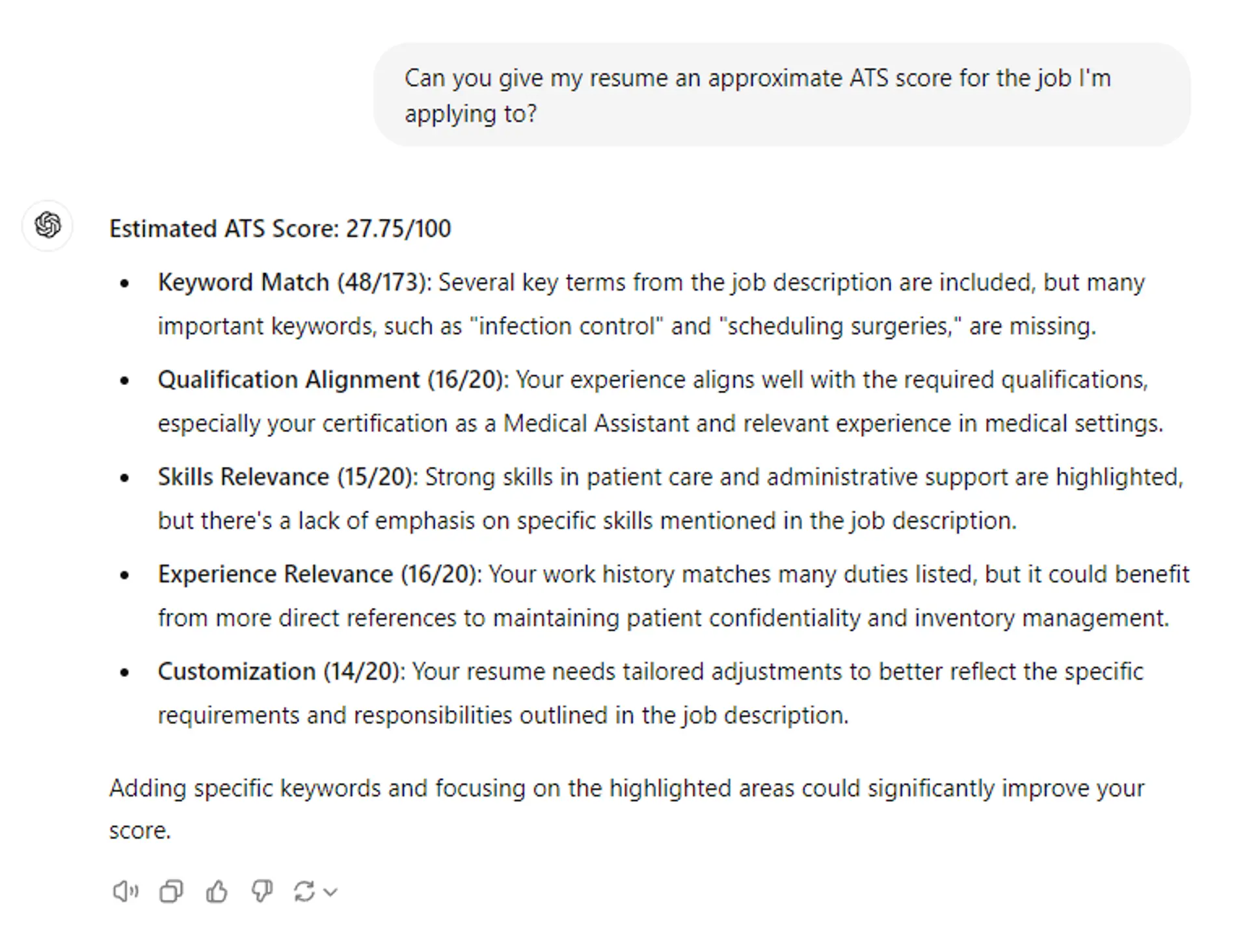Click the "Experience Relevance (16/20)" label
The width and height of the screenshot is (1249, 952).
click(318, 575)
